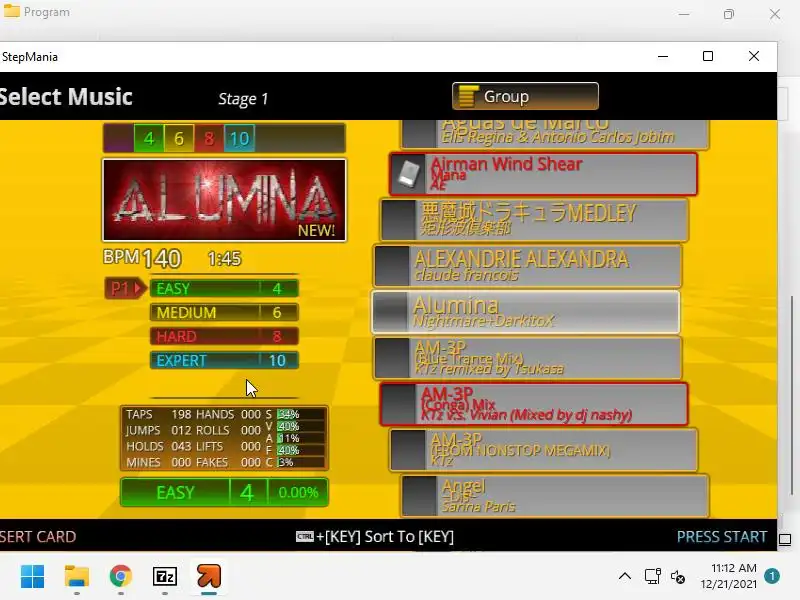800x600 pixels.
Task: Click the ALUMINA song banner
Action: [224, 199]
